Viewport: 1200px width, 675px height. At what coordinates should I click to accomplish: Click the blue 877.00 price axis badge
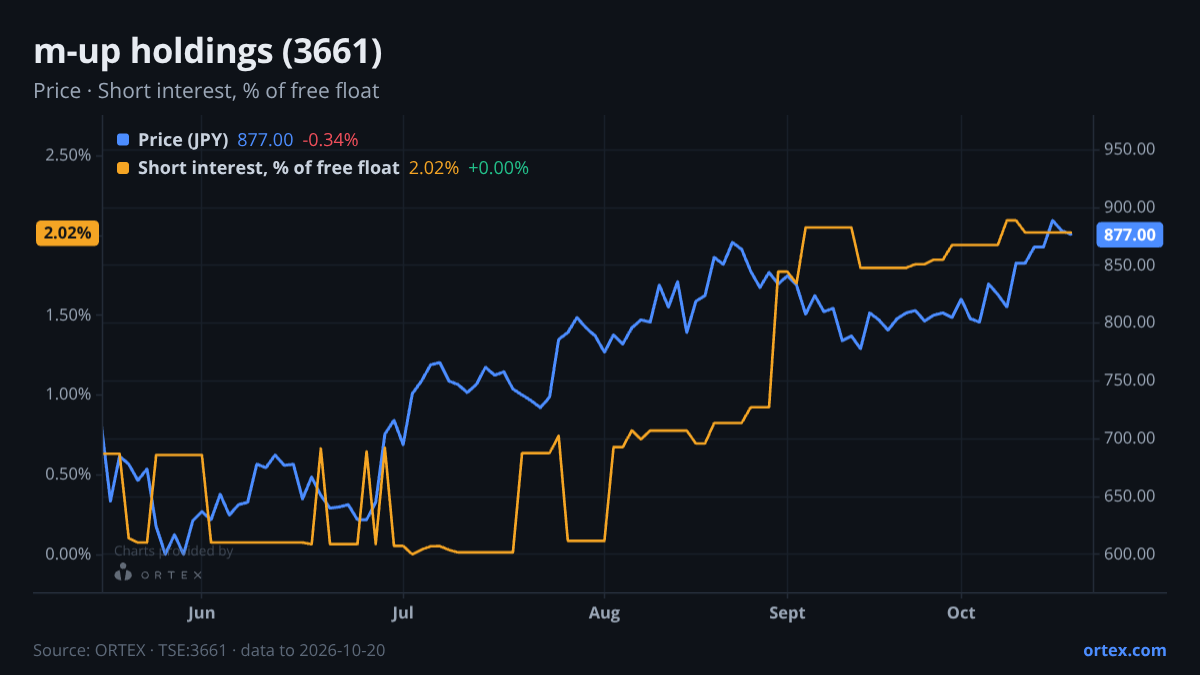1130,235
